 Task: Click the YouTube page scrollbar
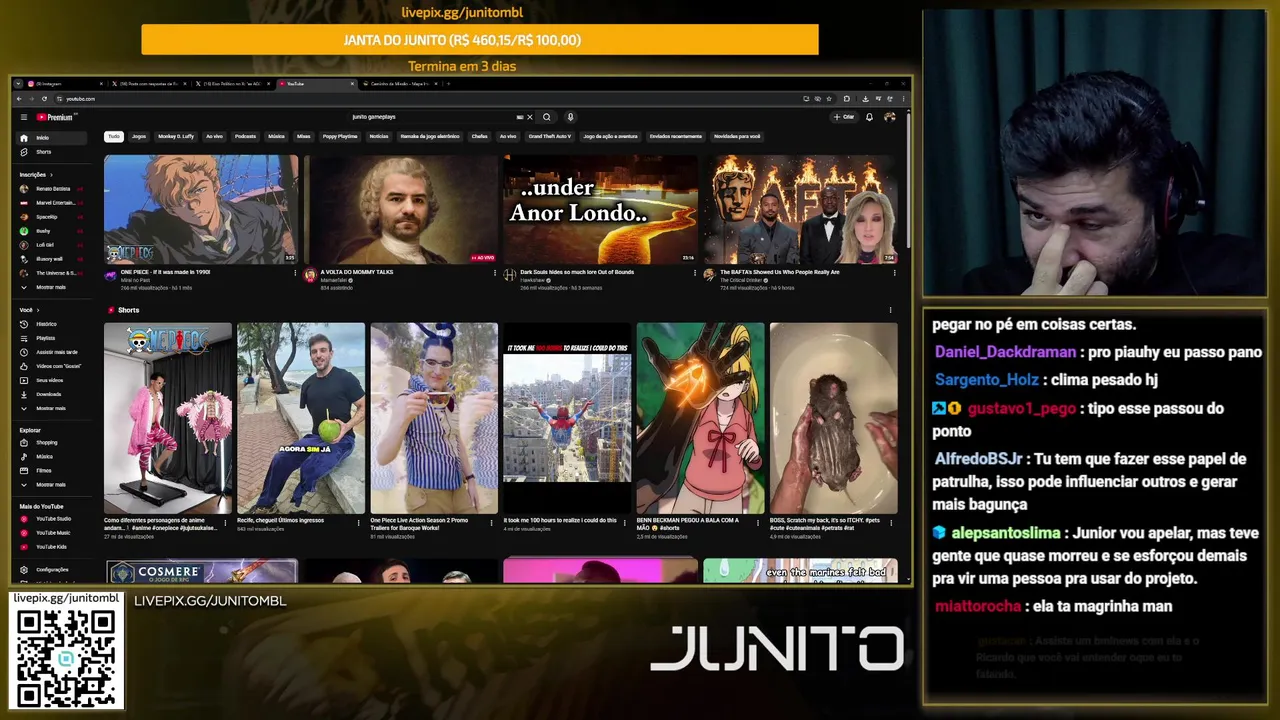tap(907, 180)
